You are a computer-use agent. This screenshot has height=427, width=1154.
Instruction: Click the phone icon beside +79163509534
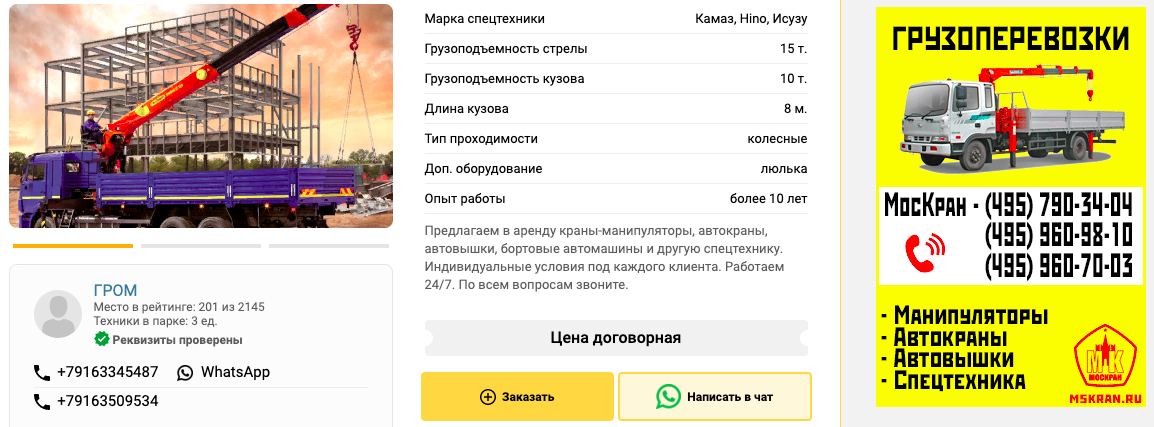point(42,402)
